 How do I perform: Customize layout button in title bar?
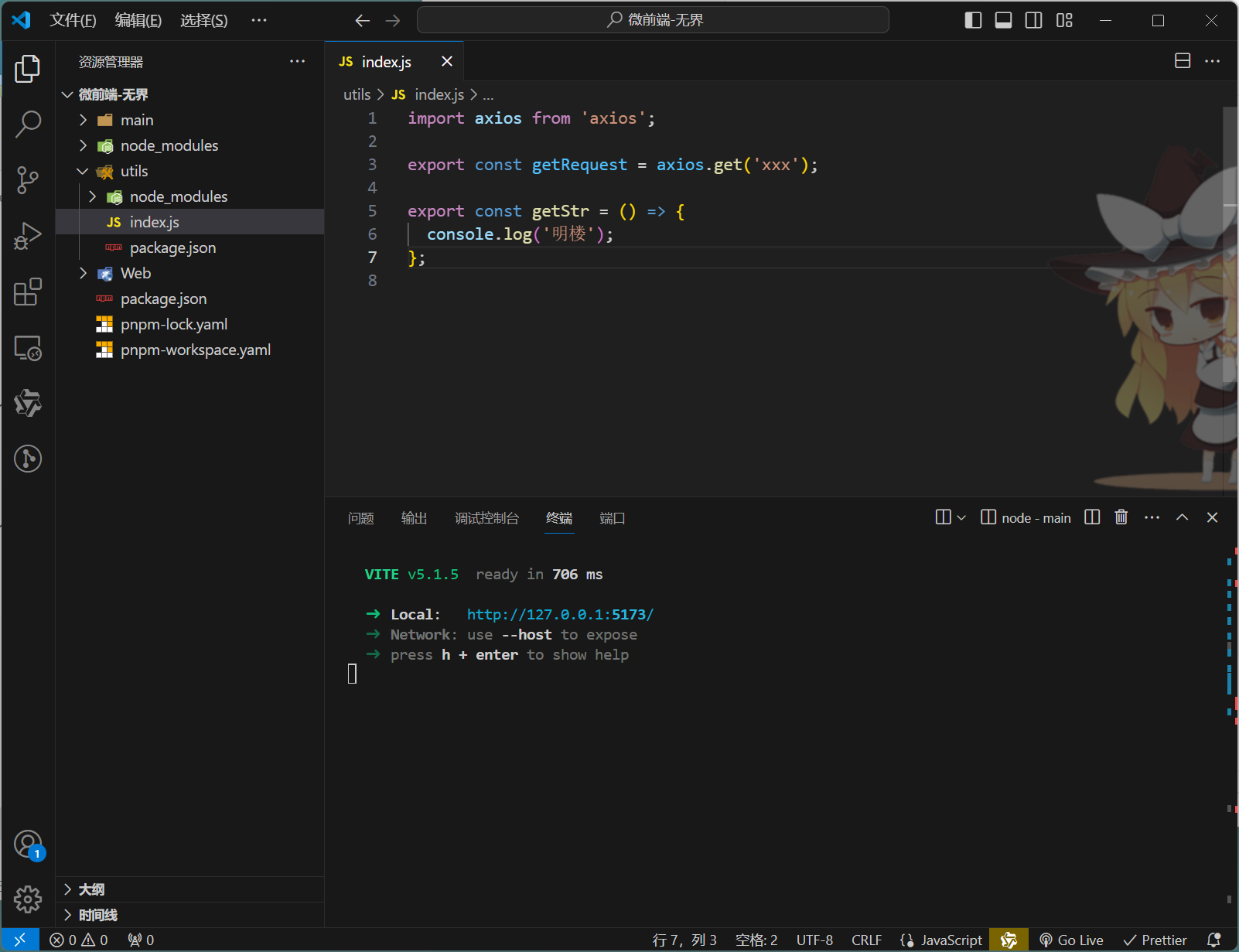pos(1064,20)
